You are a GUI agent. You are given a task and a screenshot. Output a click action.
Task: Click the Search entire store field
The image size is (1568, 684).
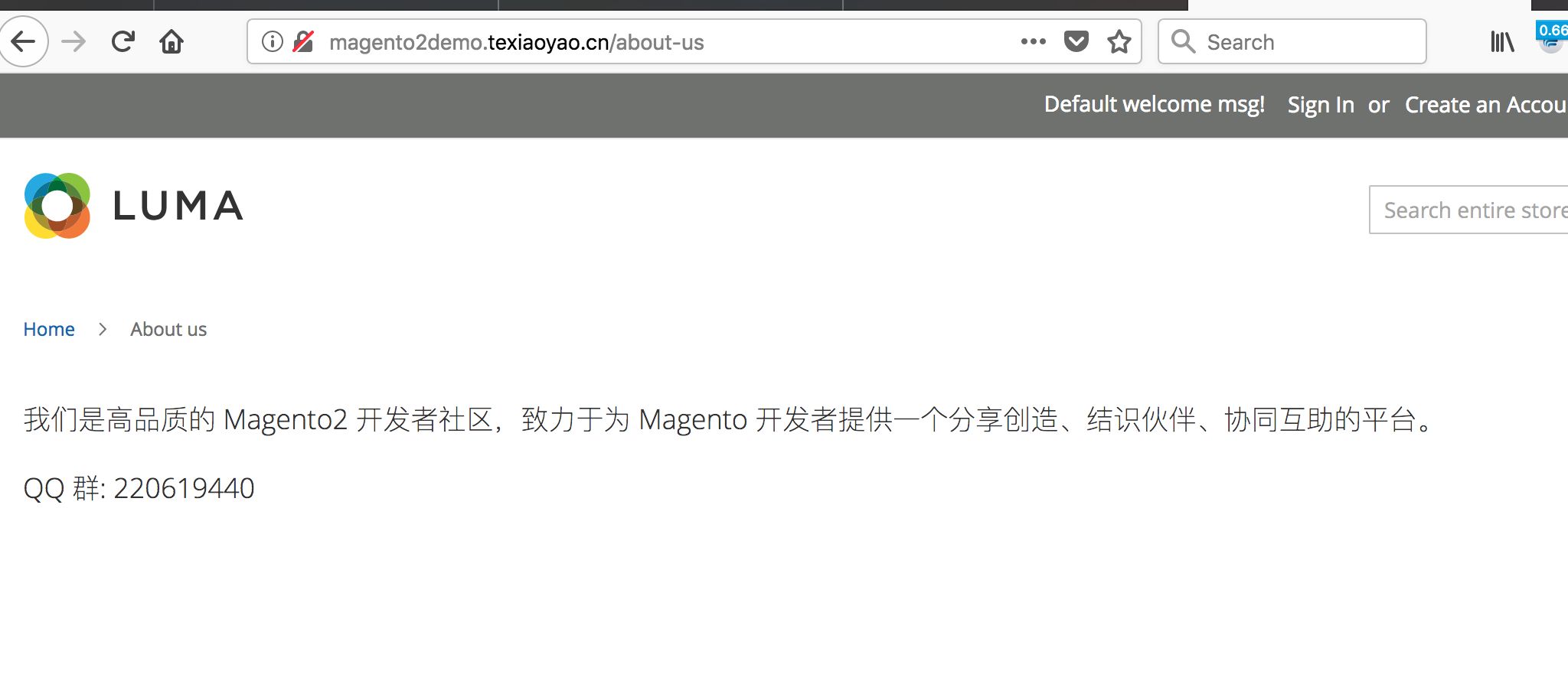[1468, 210]
